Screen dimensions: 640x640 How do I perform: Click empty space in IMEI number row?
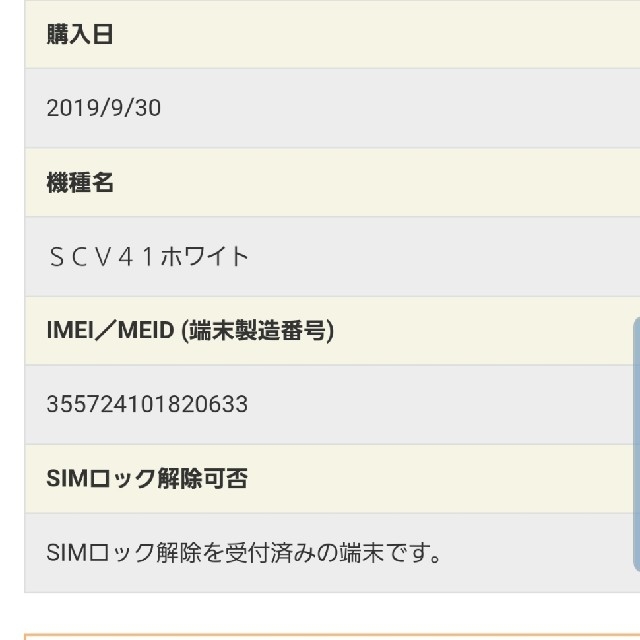click(x=429, y=404)
